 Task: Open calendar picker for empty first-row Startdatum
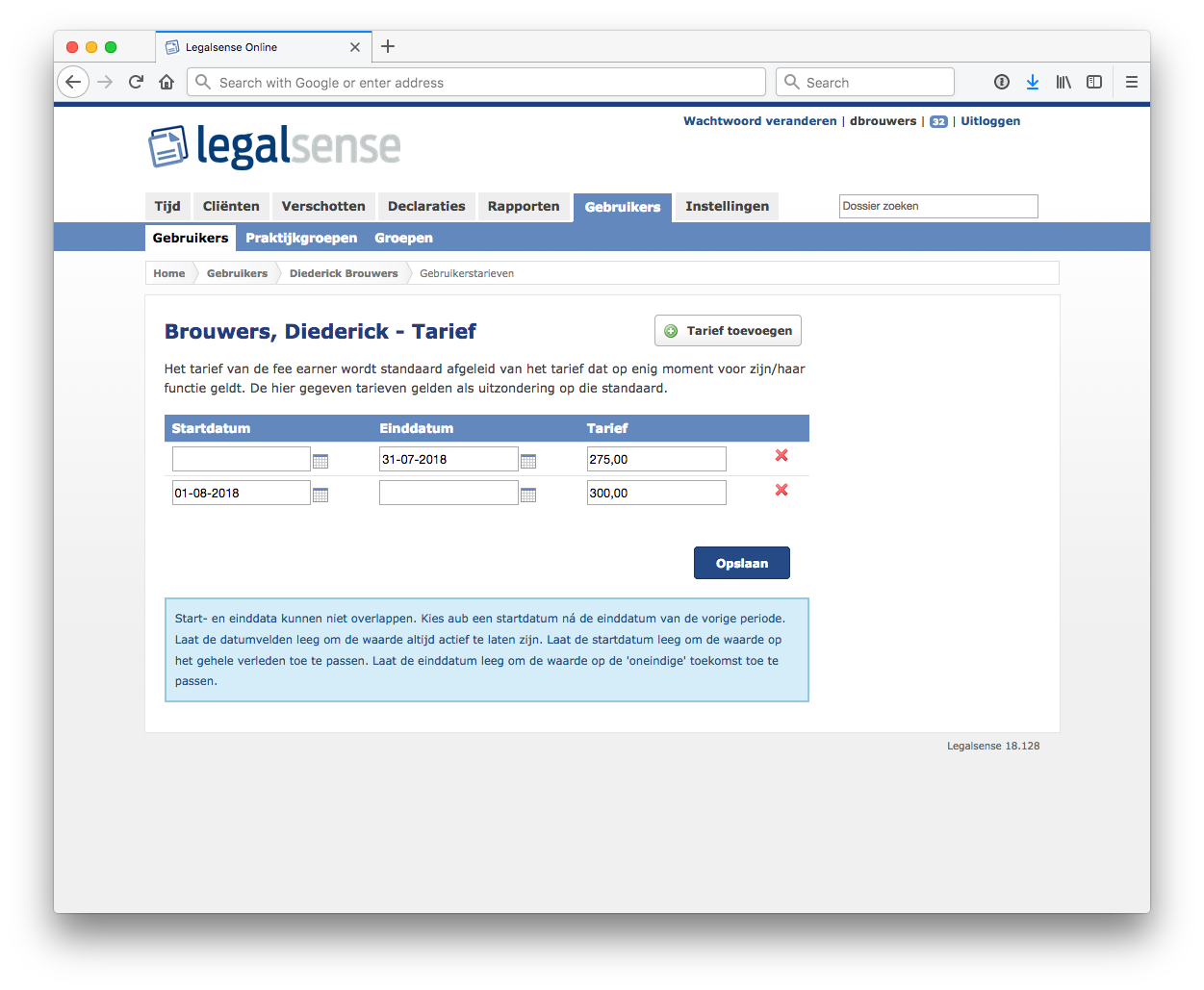(x=320, y=461)
